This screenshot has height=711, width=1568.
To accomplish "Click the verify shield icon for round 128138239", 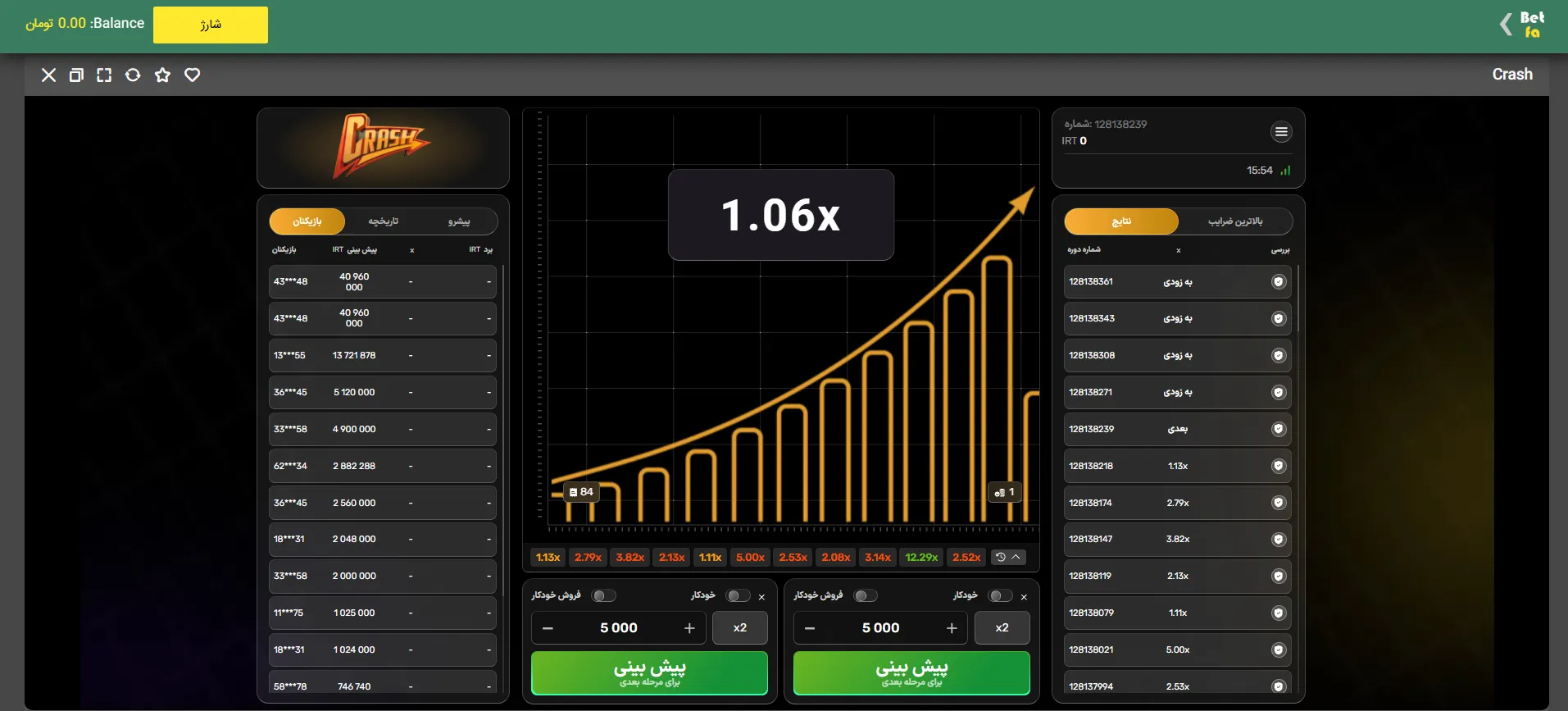I will coord(1279,429).
